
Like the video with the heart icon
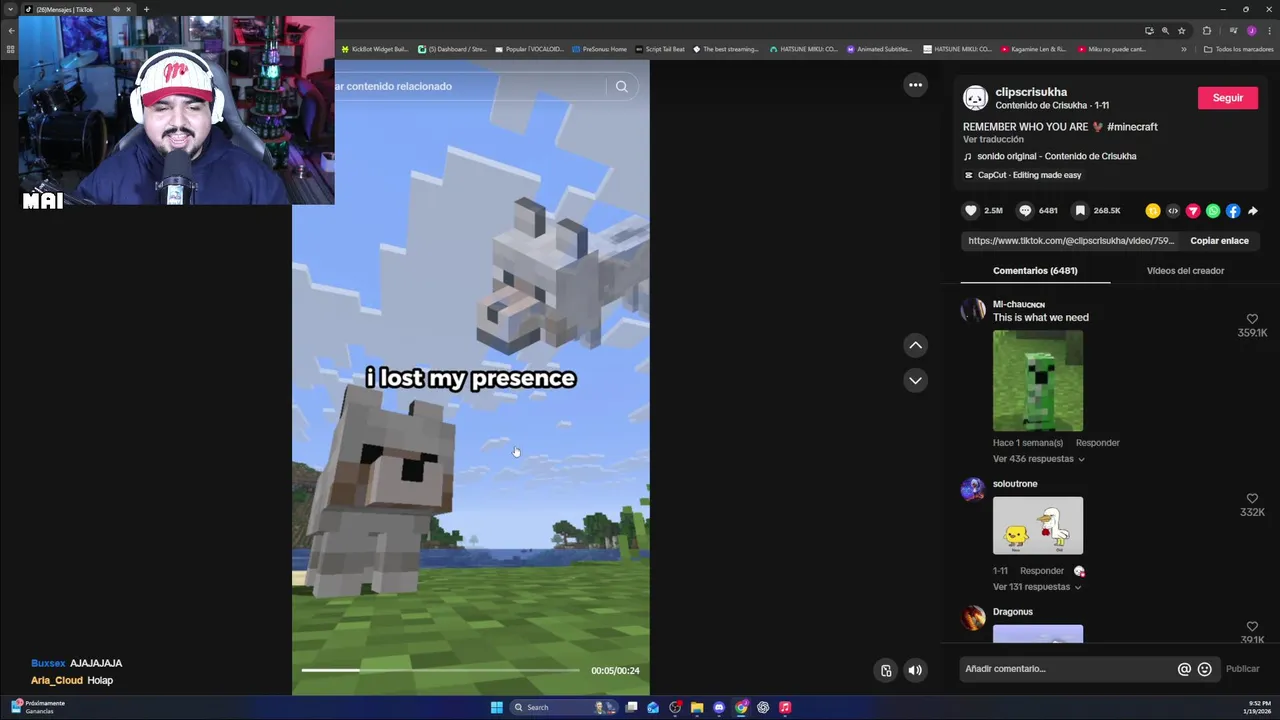tap(970, 211)
